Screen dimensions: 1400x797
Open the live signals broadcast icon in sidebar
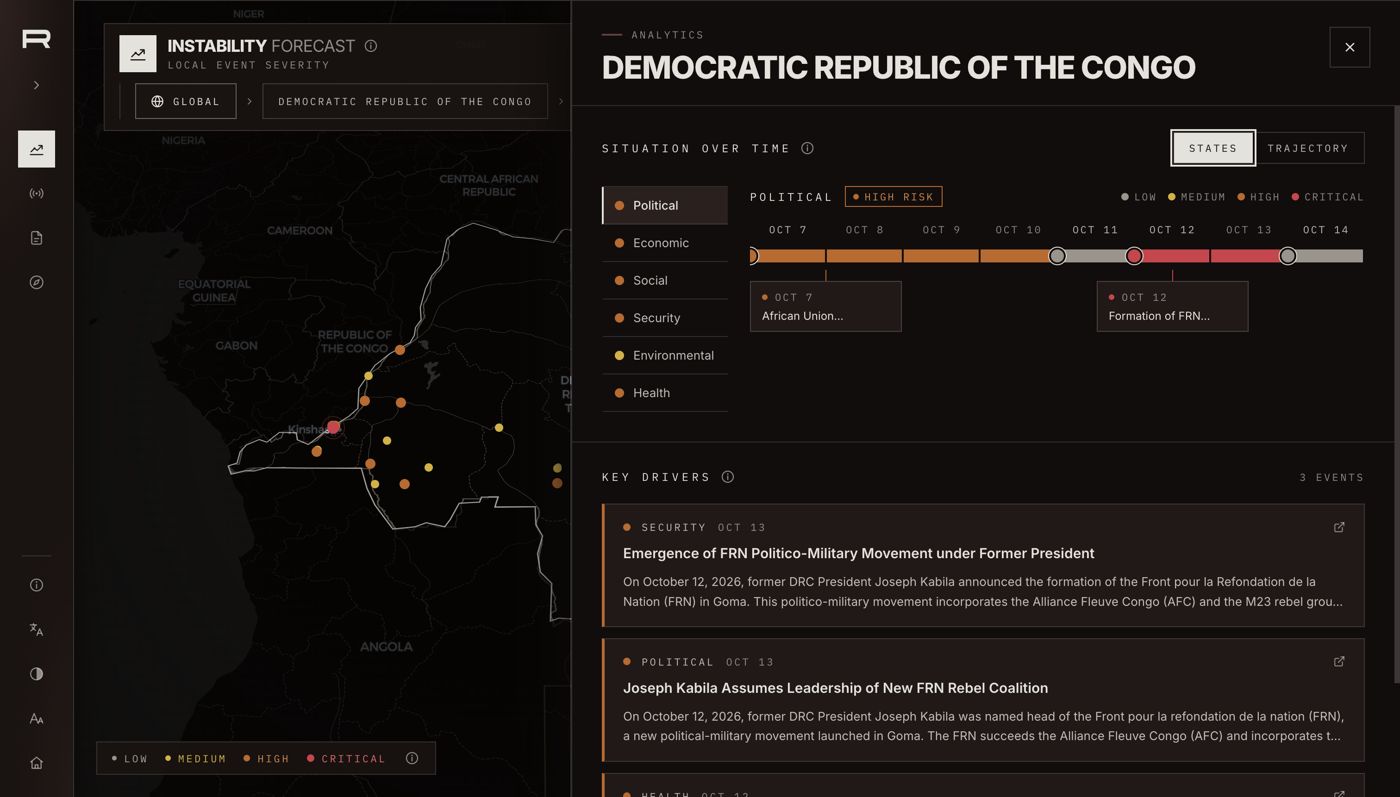36,193
